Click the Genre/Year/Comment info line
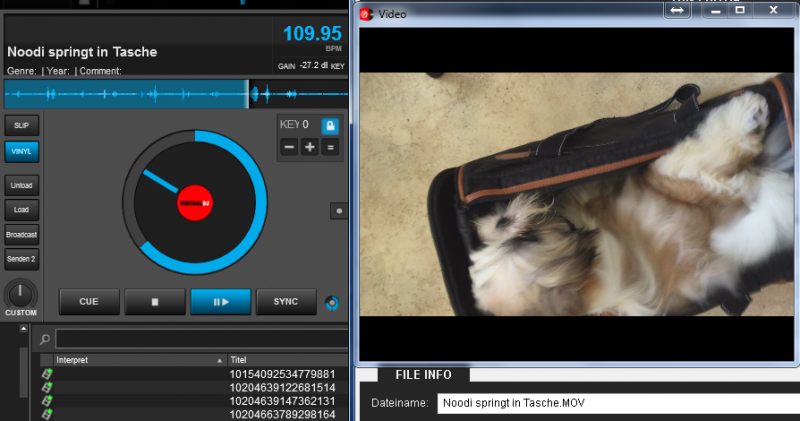 pyautogui.click(x=64, y=71)
